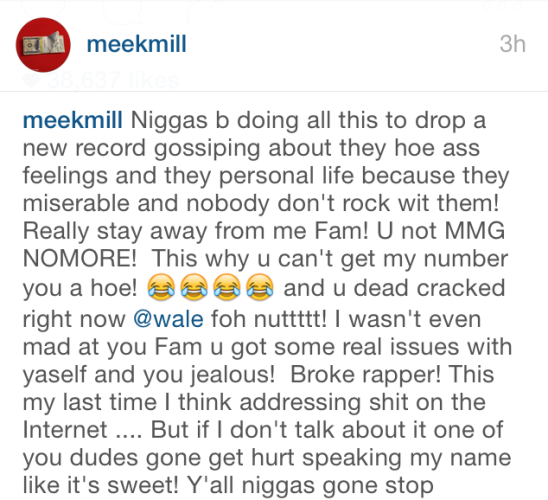Screen dimensions: 548x500
Task: Click the word 'nuttttt!' after @wale
Action: 291,319
